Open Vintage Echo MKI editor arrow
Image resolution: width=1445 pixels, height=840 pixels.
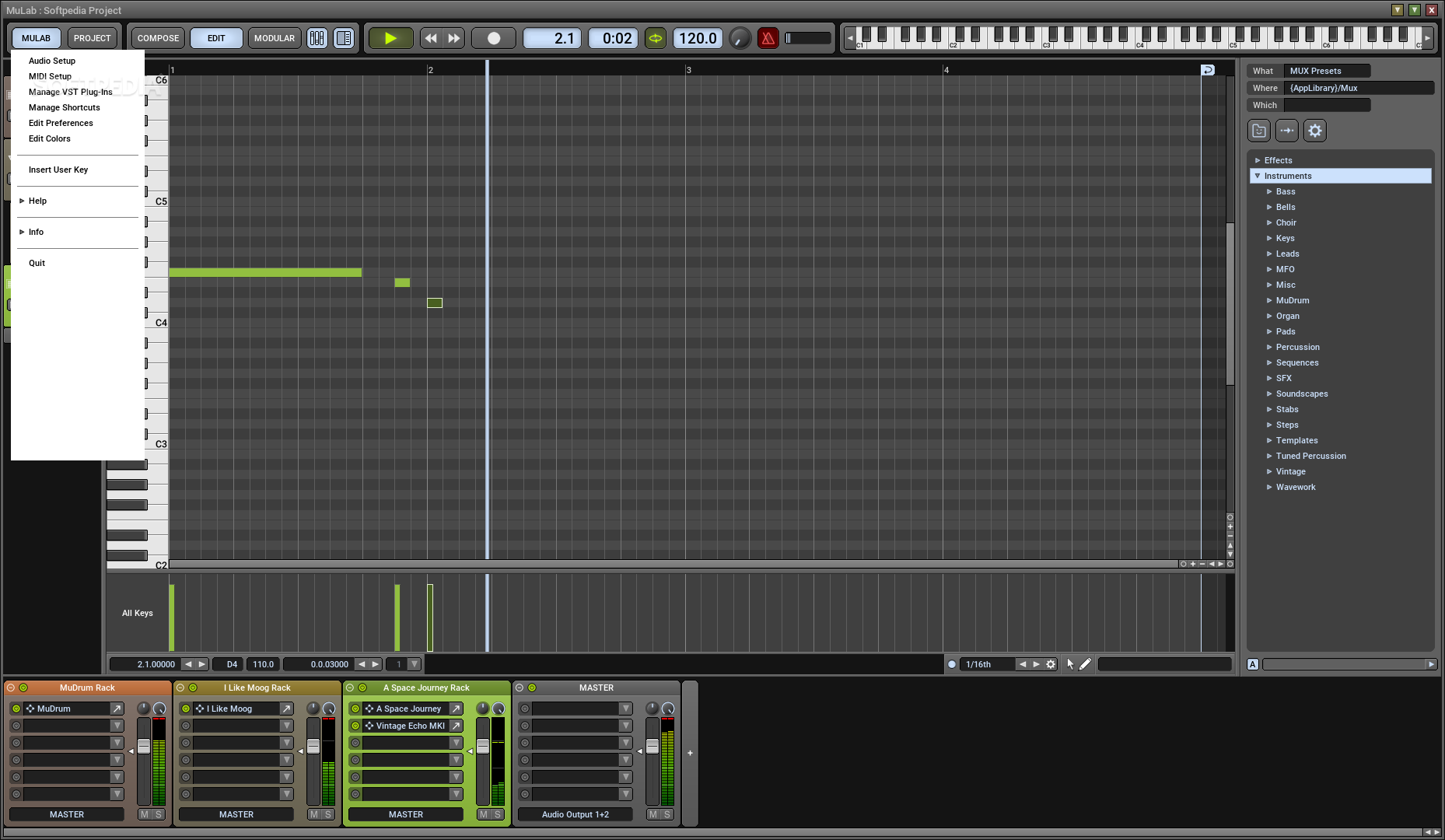(x=456, y=726)
